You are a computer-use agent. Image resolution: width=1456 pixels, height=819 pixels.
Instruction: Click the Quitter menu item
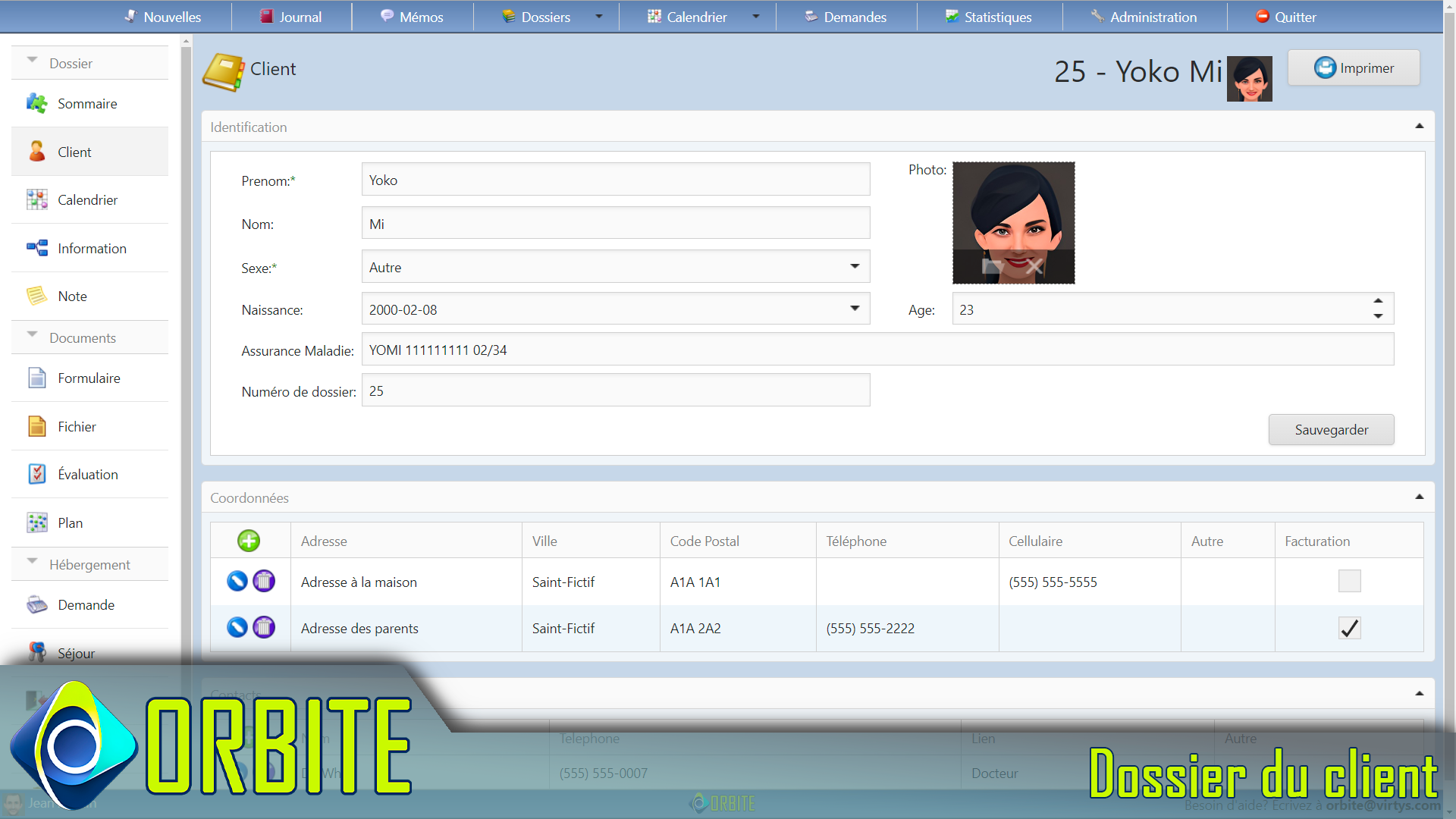pyautogui.click(x=1285, y=17)
